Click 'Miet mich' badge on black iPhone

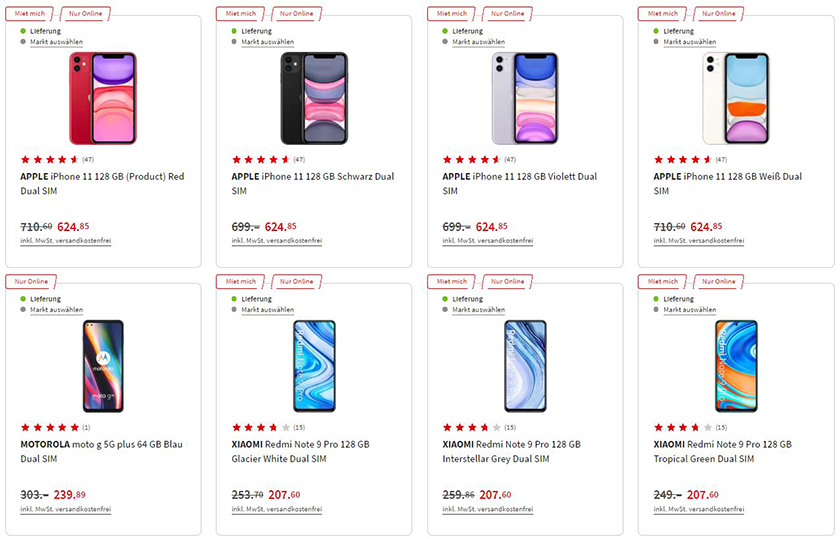240,14
